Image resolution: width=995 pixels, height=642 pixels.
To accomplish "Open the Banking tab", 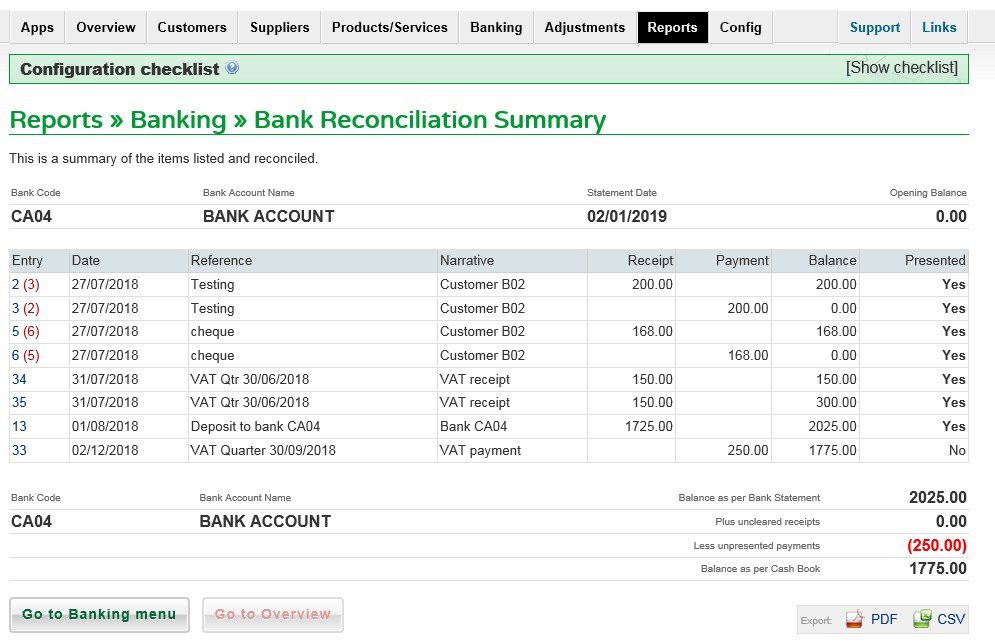I will (x=496, y=27).
